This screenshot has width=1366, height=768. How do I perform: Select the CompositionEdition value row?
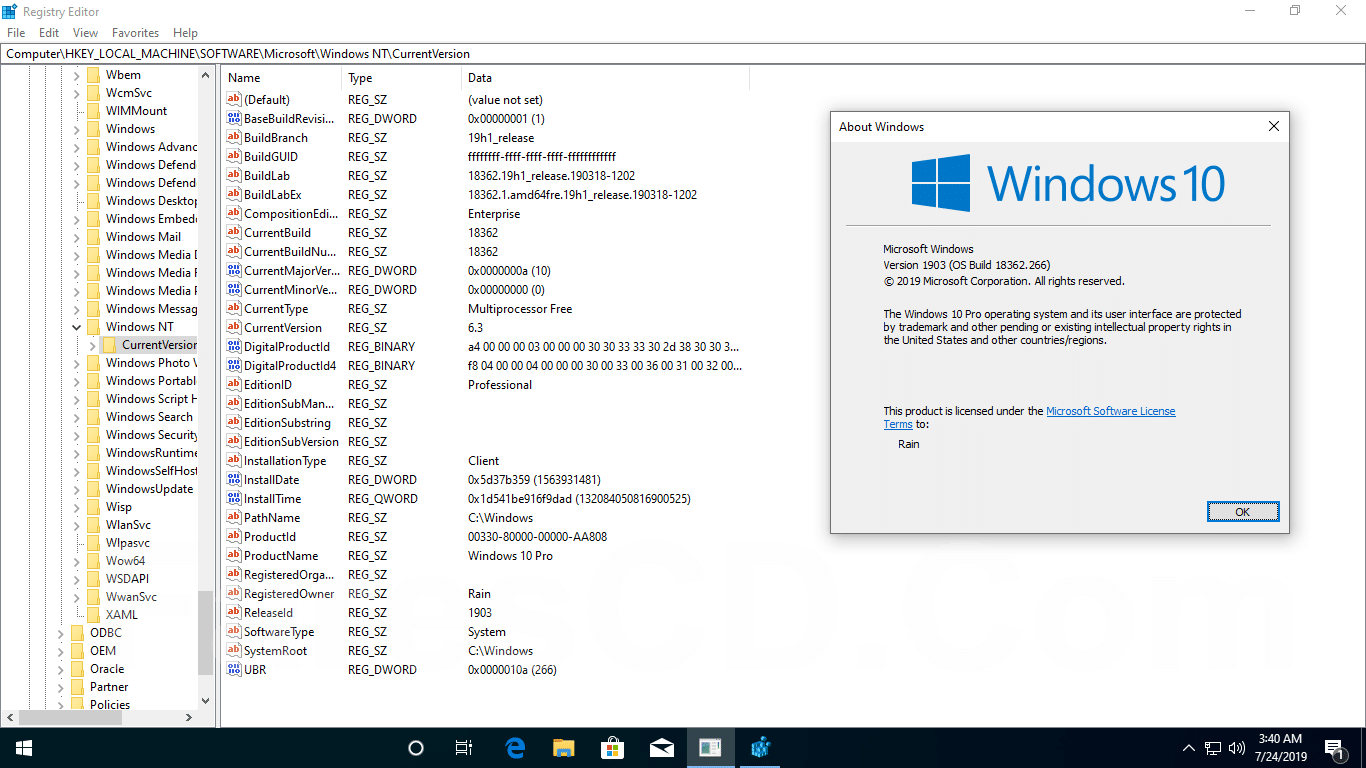click(485, 214)
